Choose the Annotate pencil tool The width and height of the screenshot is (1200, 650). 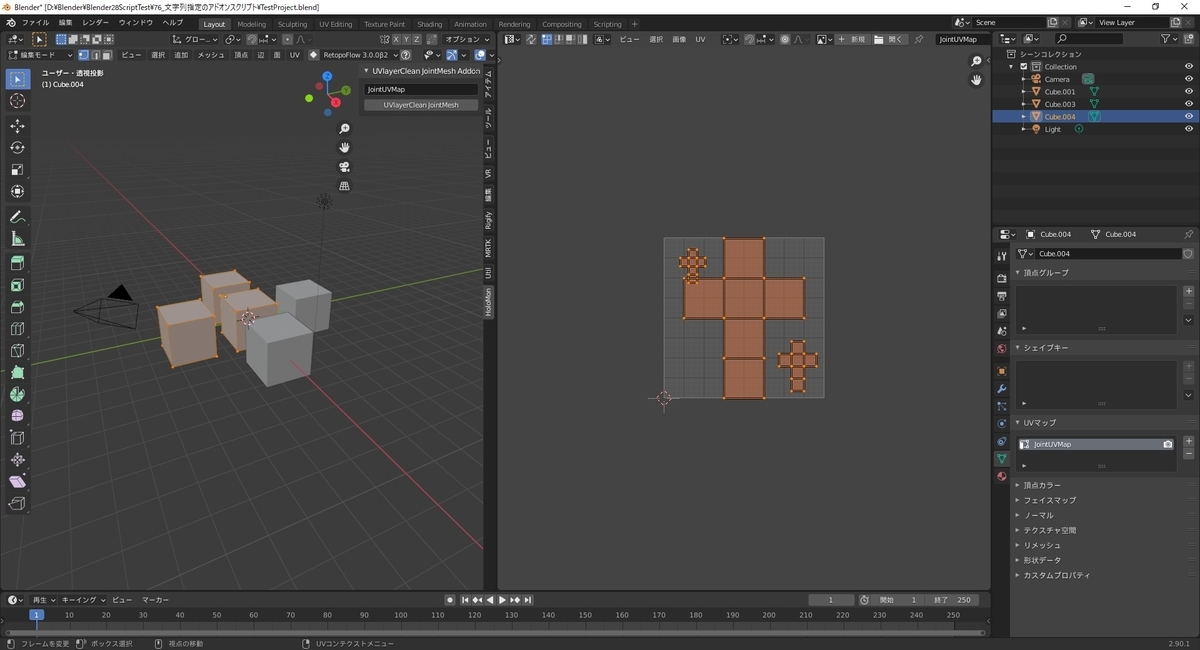click(x=17, y=217)
